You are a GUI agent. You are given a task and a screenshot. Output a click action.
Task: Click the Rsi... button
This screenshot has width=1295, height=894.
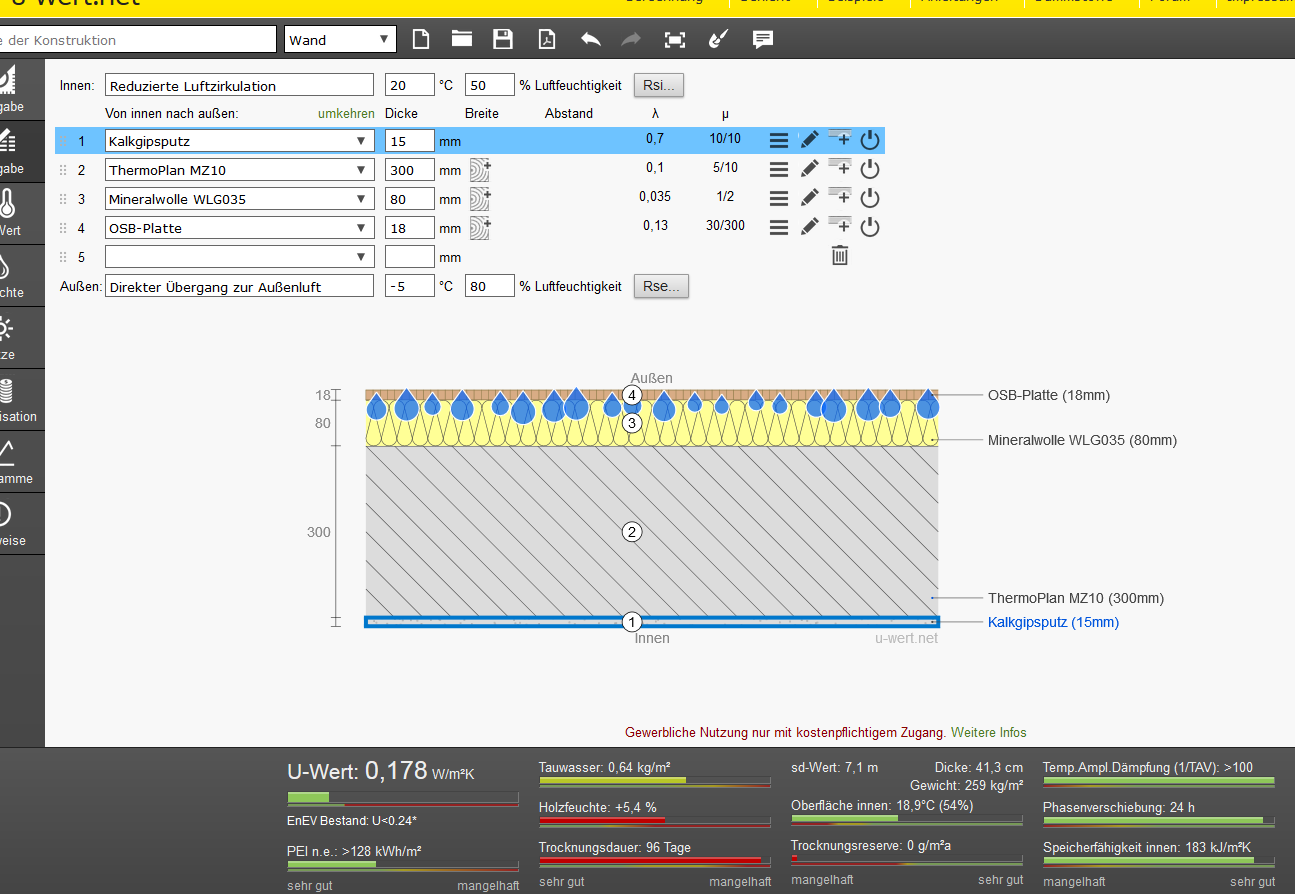(x=659, y=86)
